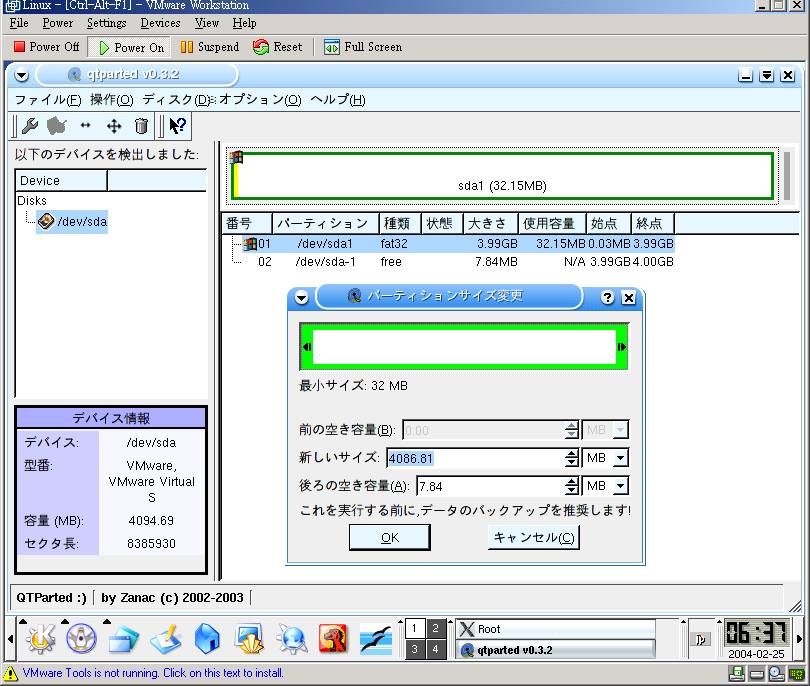Screen dimensions: 810x686
Task: Open the ディスク(D) menu
Action: (x=177, y=100)
